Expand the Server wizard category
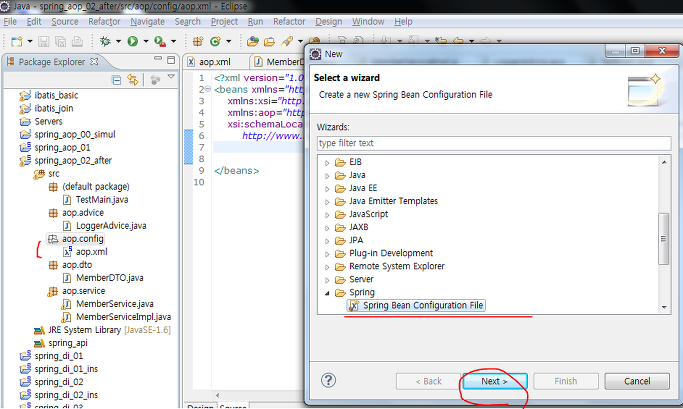 click(x=327, y=280)
